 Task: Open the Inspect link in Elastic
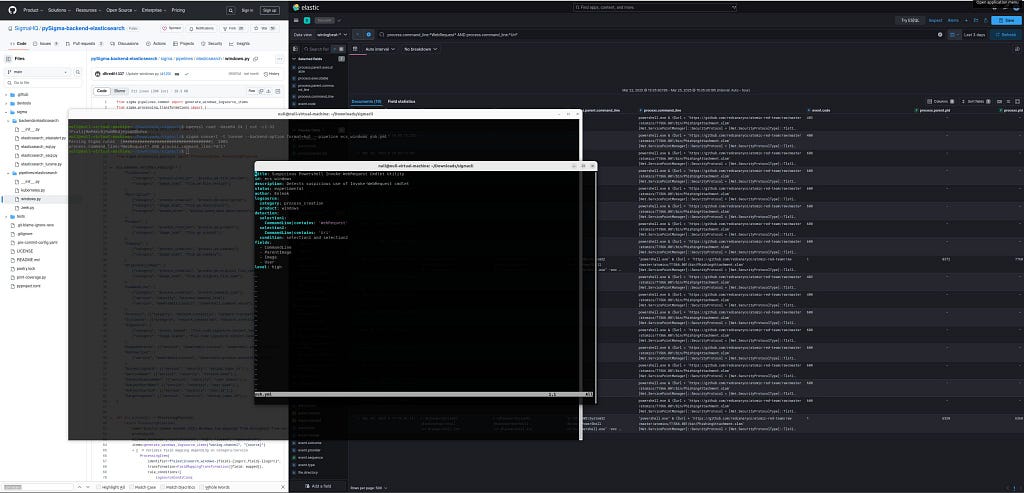(936, 20)
